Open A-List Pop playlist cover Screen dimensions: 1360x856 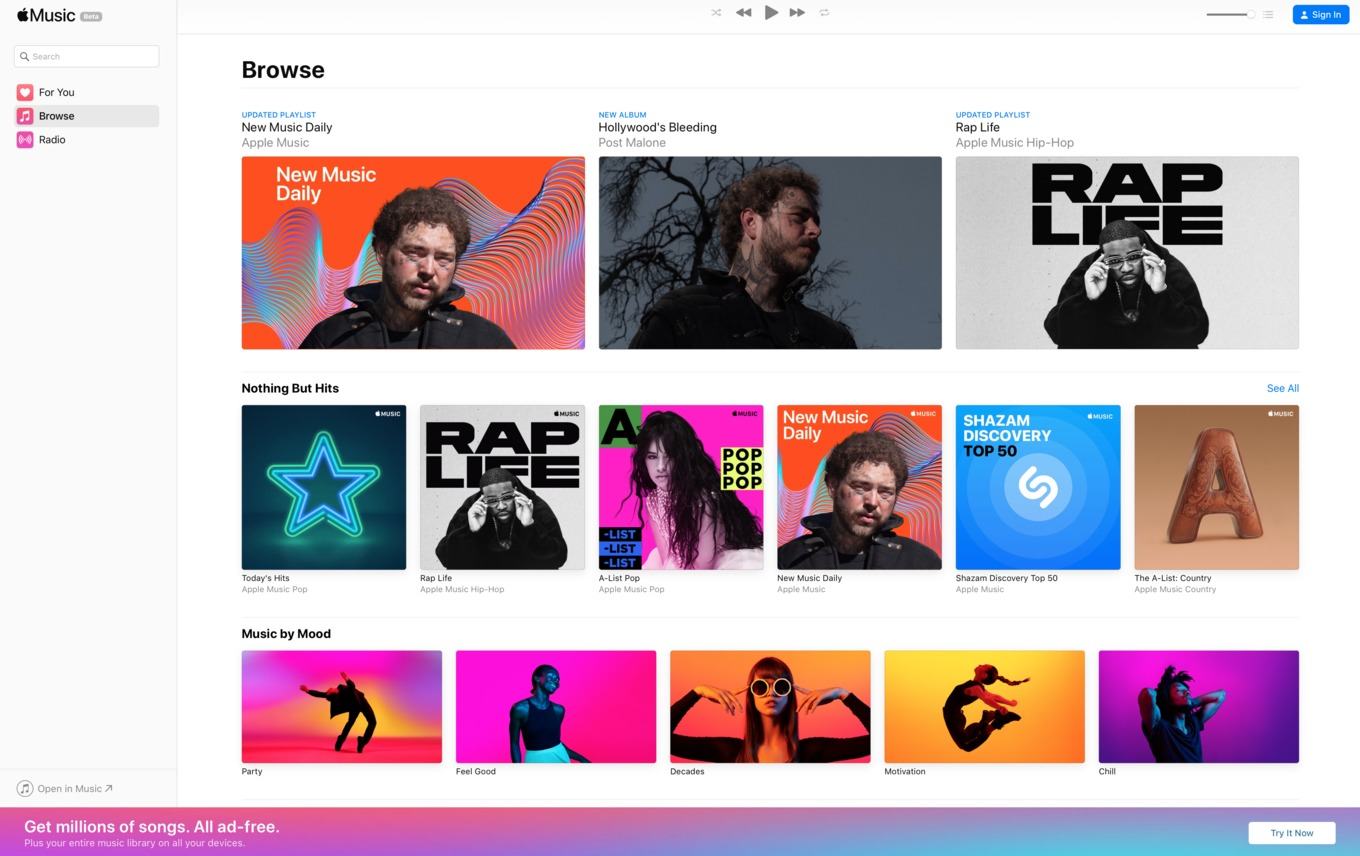(681, 487)
